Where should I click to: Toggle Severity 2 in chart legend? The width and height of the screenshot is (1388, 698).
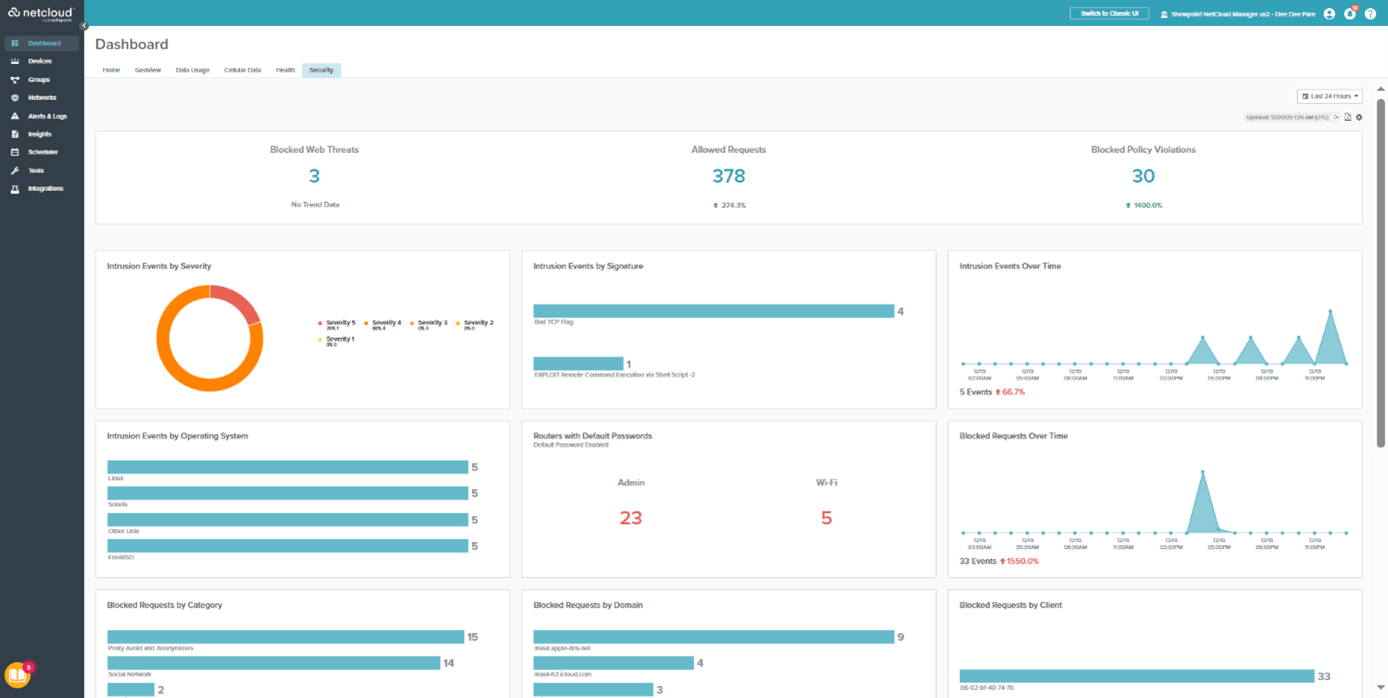(x=475, y=325)
